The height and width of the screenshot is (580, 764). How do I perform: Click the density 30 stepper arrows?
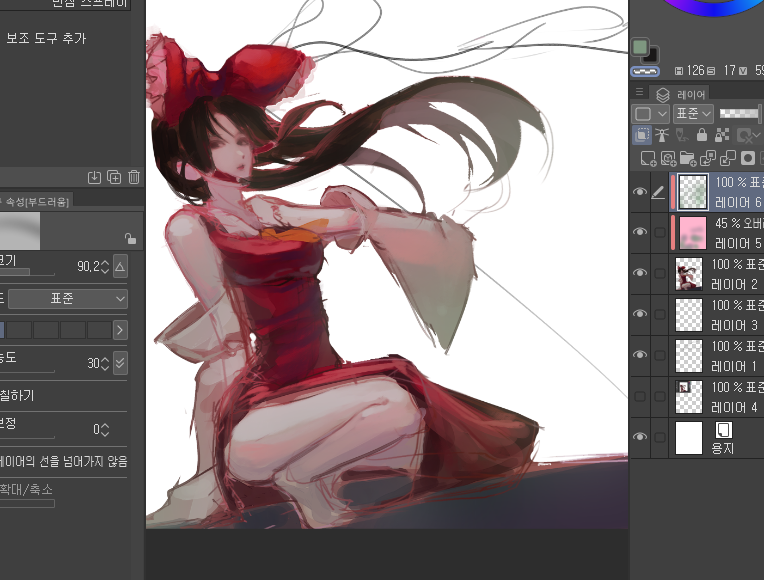tap(105, 363)
